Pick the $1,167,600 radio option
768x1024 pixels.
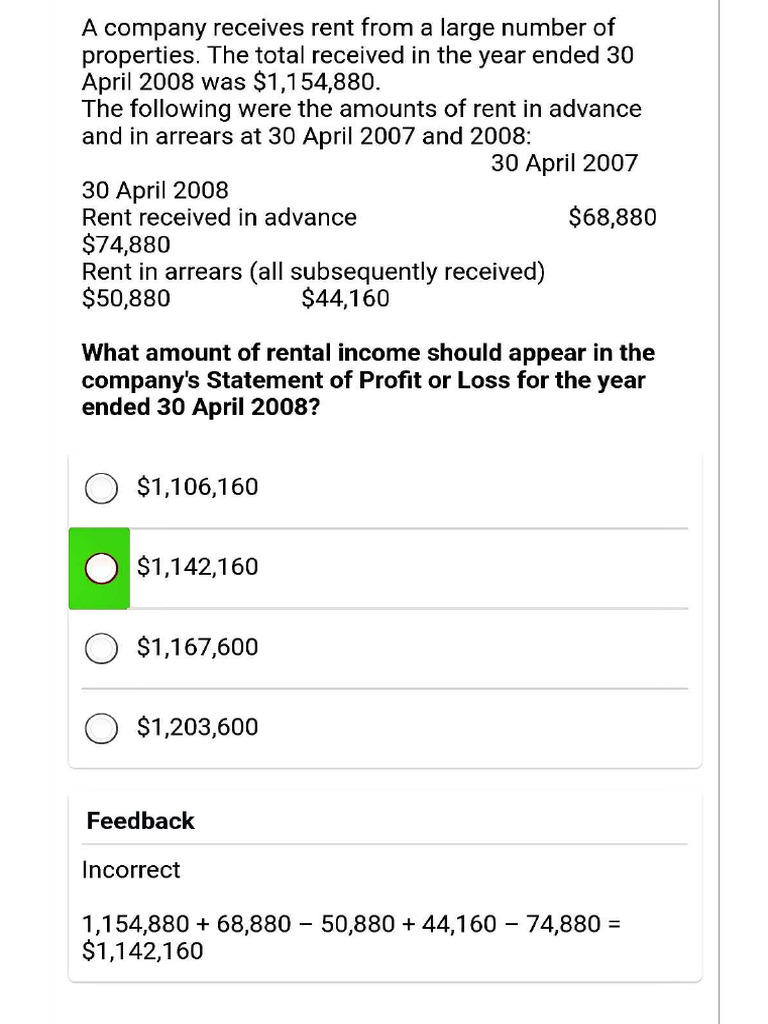pyautogui.click(x=101, y=648)
